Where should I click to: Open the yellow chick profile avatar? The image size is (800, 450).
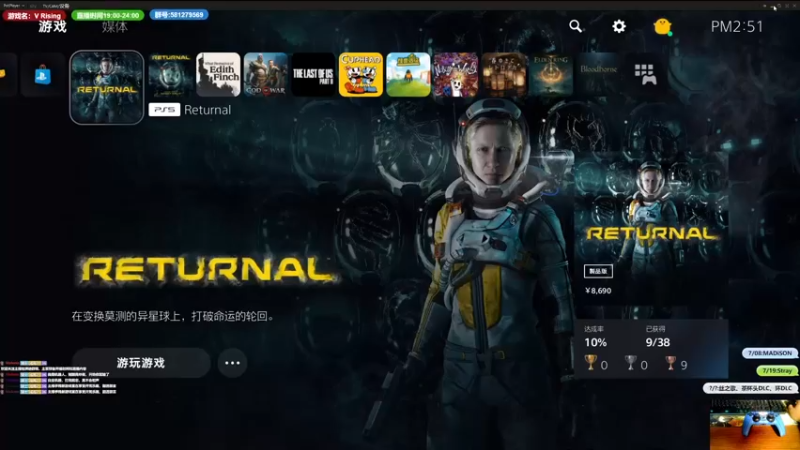(x=662, y=26)
